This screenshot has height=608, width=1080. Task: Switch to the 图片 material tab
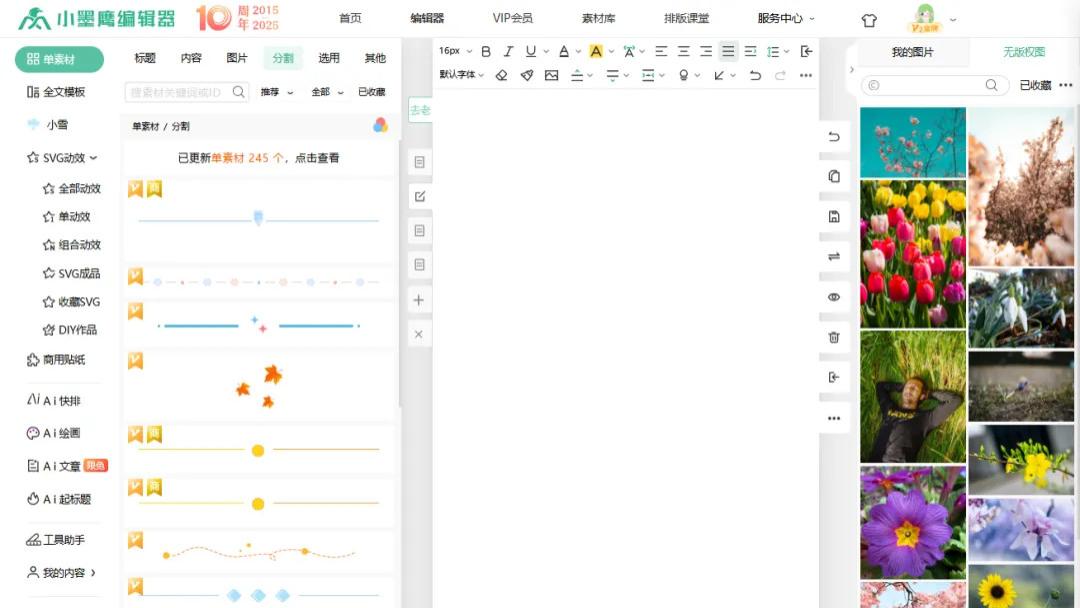point(236,58)
